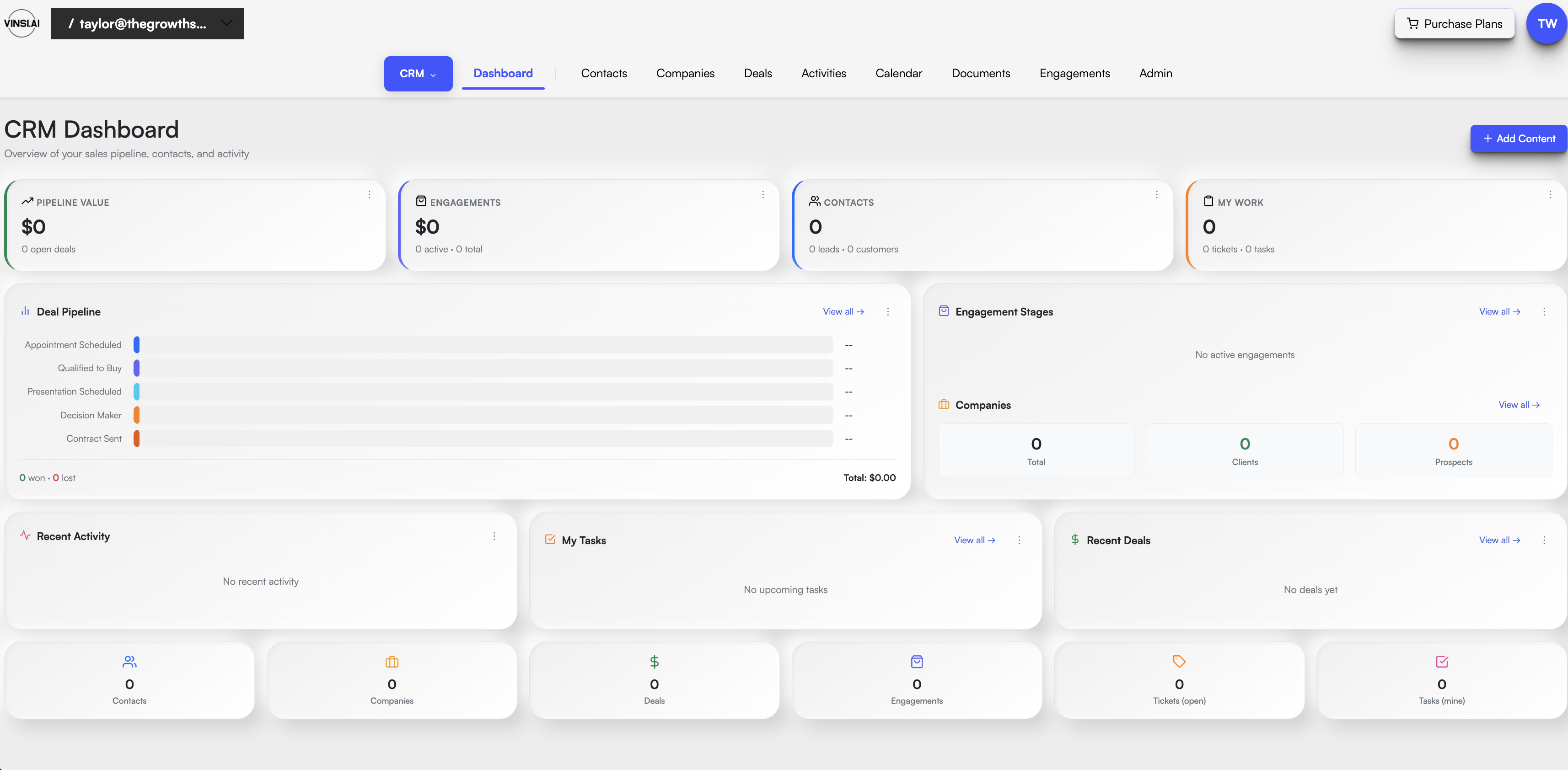This screenshot has height=770, width=1568.
Task: Expand the CRM module dropdown
Action: click(418, 74)
